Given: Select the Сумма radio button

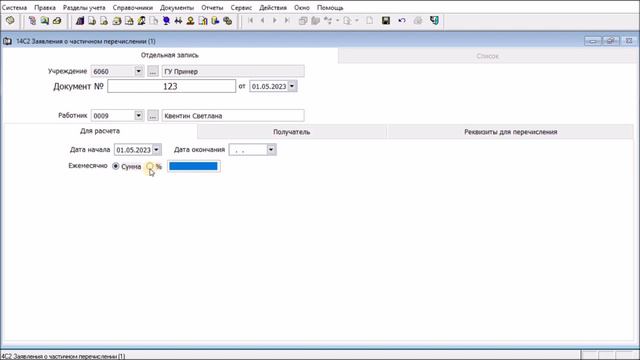Looking at the screenshot, I should [x=116, y=166].
